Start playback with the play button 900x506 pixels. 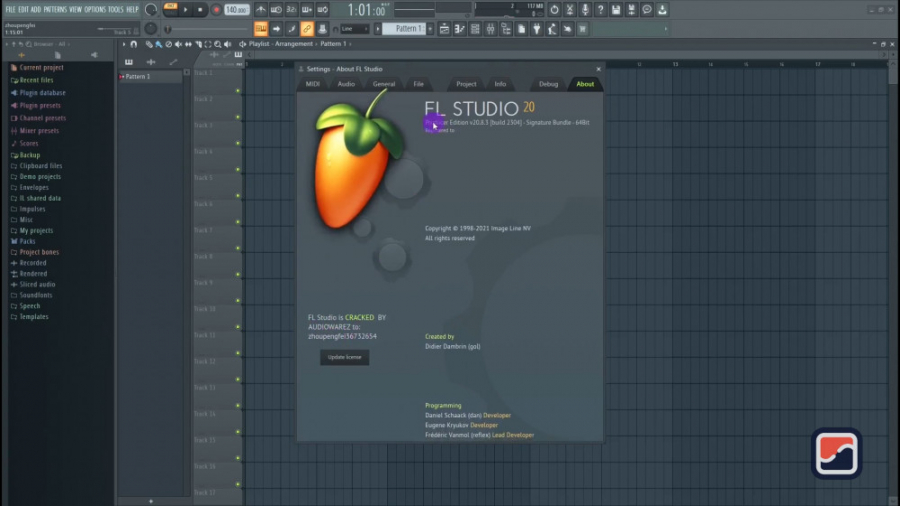click(185, 10)
